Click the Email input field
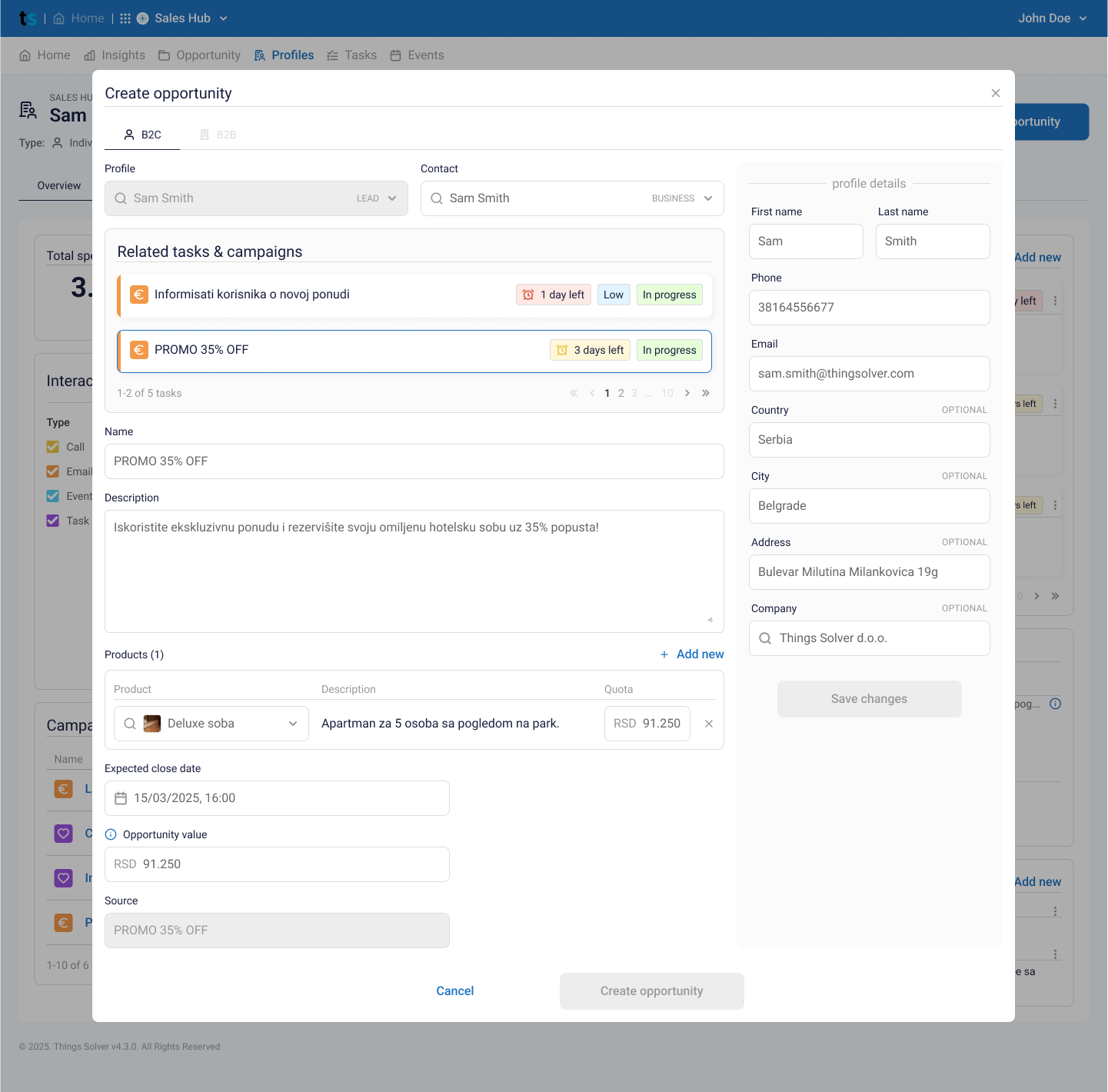The width and height of the screenshot is (1108, 1092). 870,374
